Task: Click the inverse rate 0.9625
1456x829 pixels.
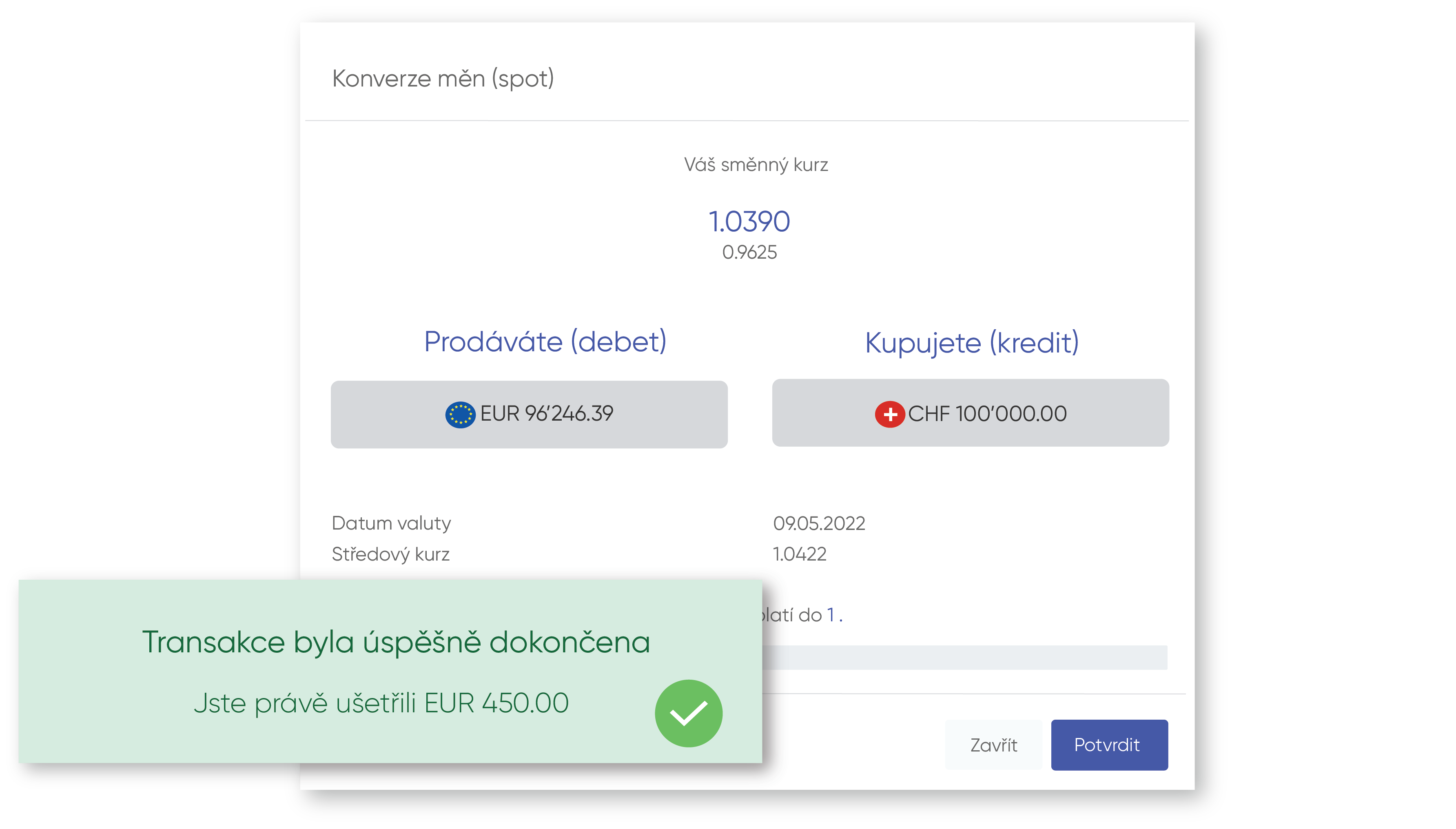Action: (749, 252)
